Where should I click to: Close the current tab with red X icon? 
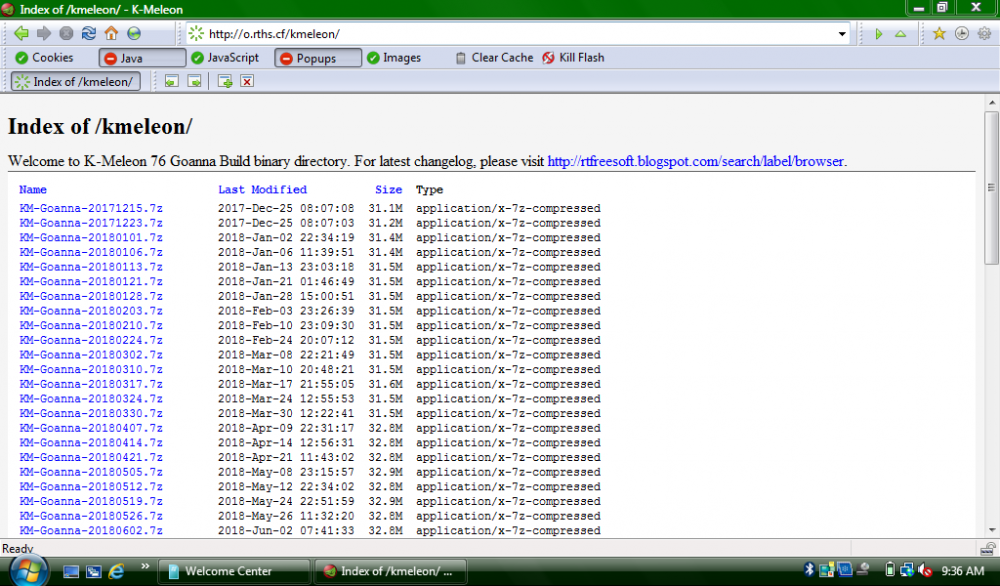pos(247,81)
